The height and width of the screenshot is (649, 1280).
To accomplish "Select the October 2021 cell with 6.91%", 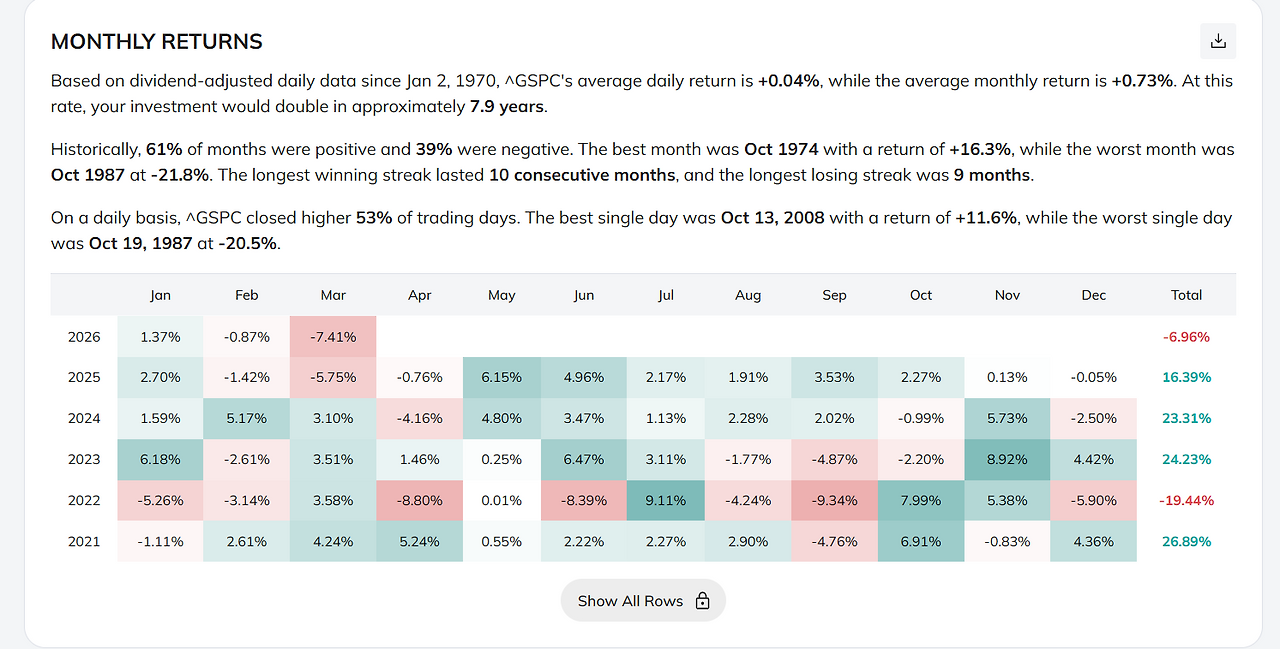I will (921, 541).
